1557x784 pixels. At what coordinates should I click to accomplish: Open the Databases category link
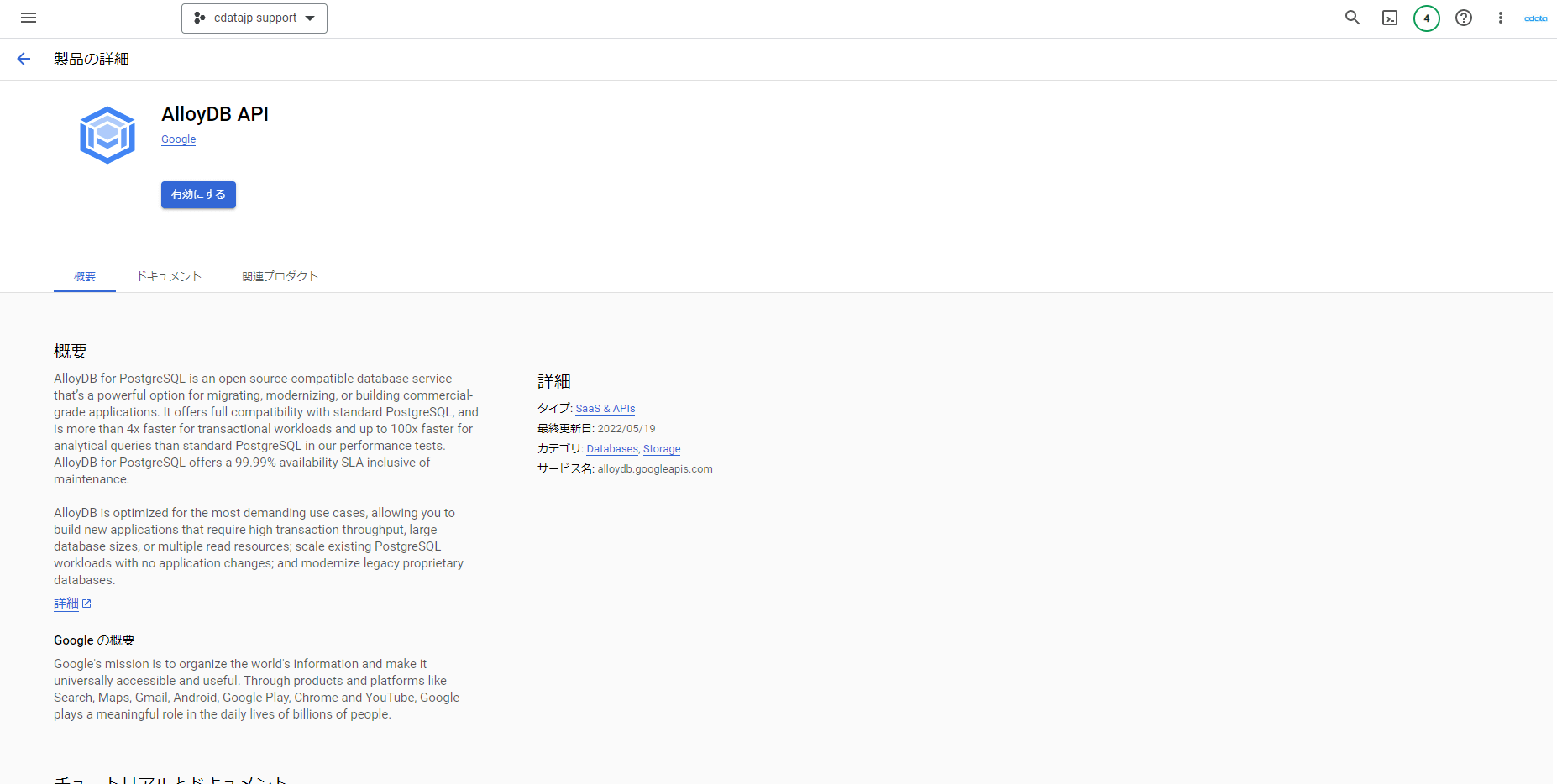[612, 449]
